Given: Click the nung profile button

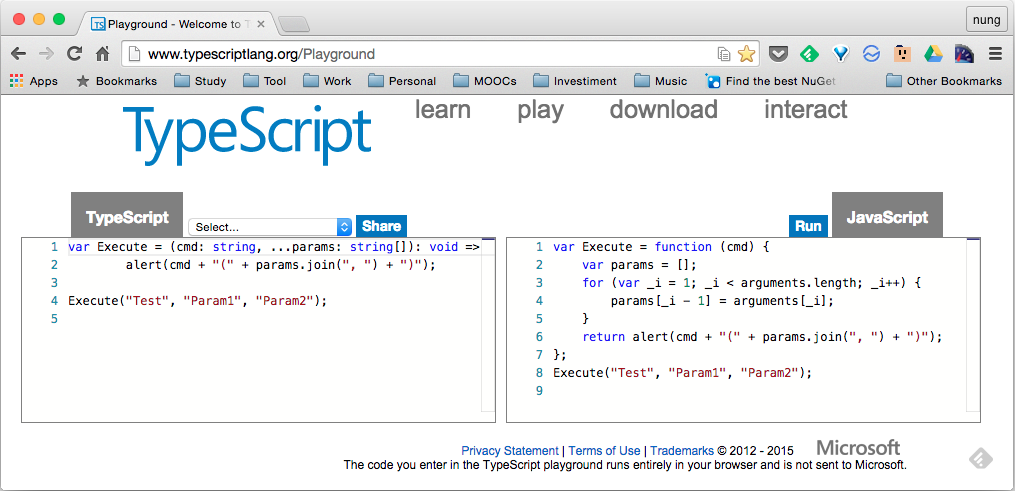Looking at the screenshot, I should (x=987, y=19).
